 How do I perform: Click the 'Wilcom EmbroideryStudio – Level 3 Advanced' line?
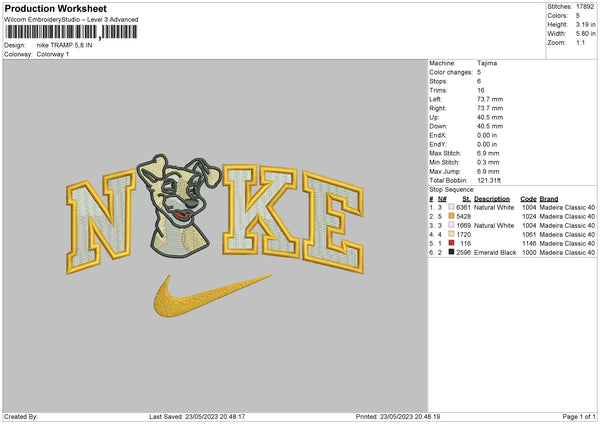[x=71, y=20]
